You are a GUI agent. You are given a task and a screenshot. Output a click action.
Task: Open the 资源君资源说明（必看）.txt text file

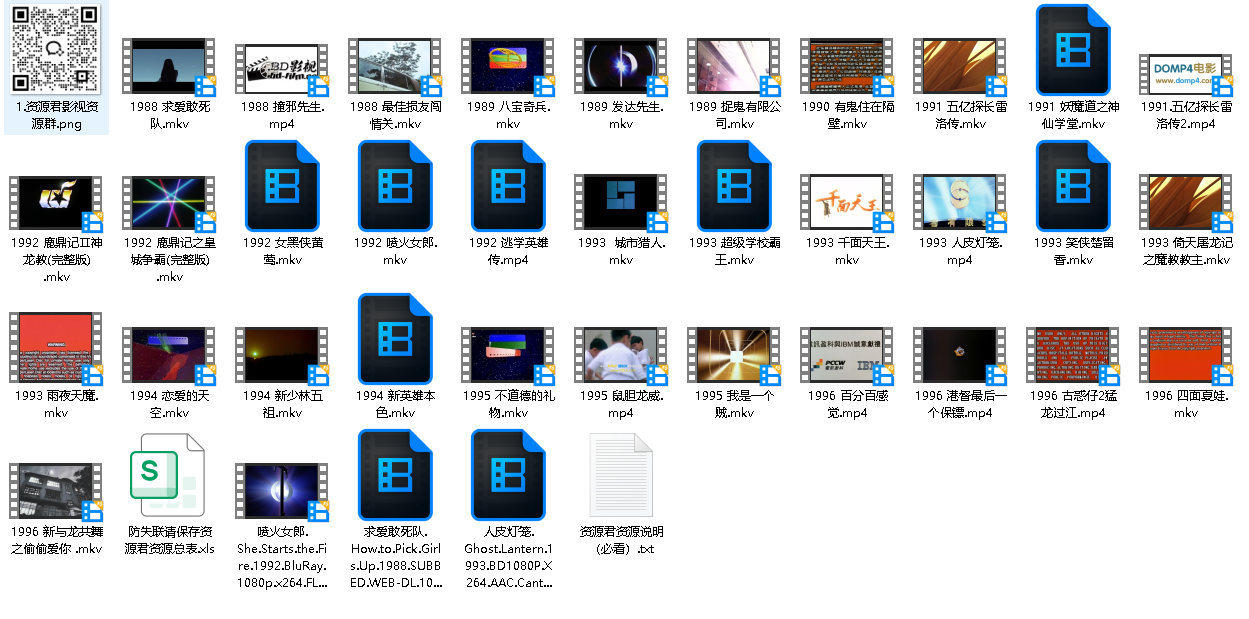click(620, 475)
